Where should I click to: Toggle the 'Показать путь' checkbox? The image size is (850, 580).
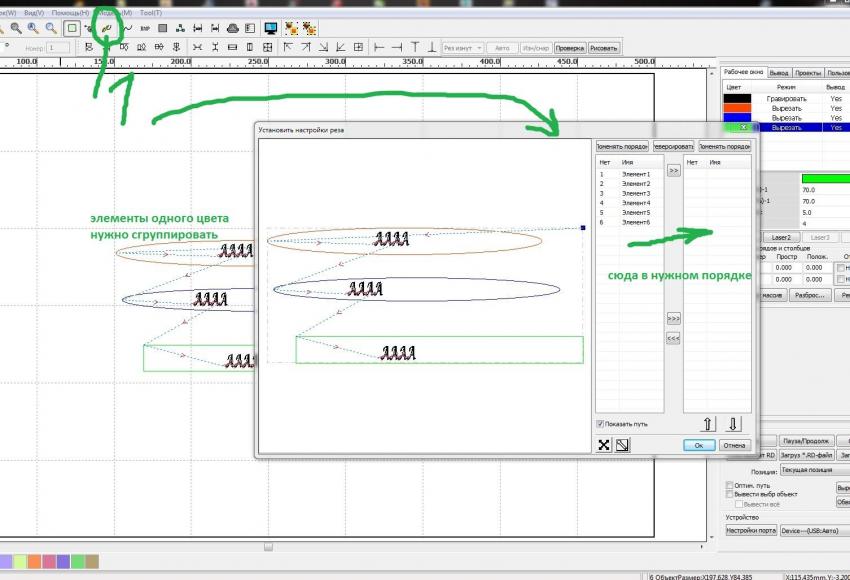pyautogui.click(x=601, y=424)
